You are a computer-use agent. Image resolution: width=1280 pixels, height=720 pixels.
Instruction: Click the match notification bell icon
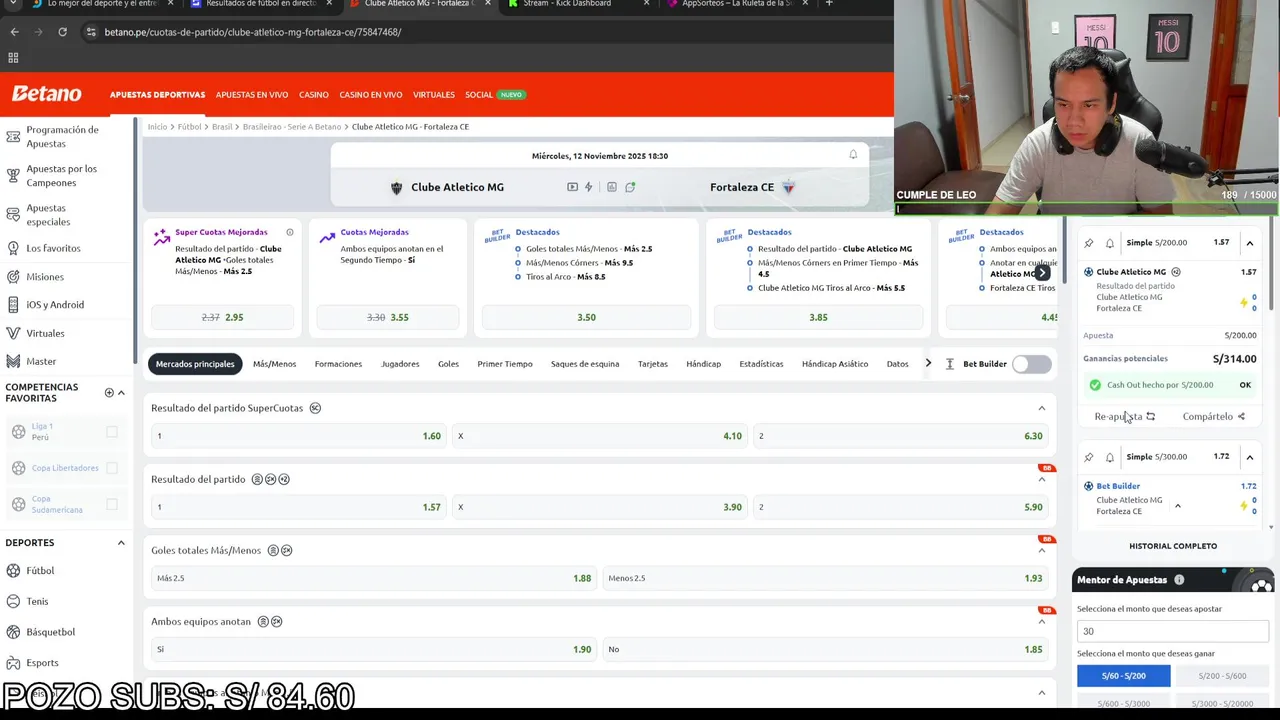click(x=853, y=155)
